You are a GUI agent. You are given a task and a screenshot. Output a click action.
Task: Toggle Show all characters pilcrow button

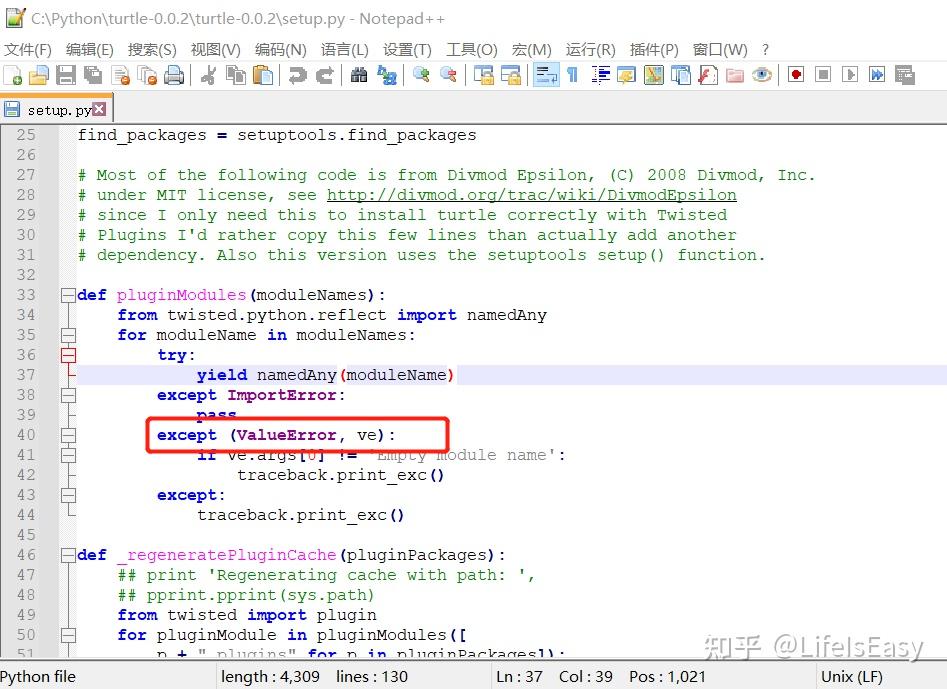tap(573, 75)
